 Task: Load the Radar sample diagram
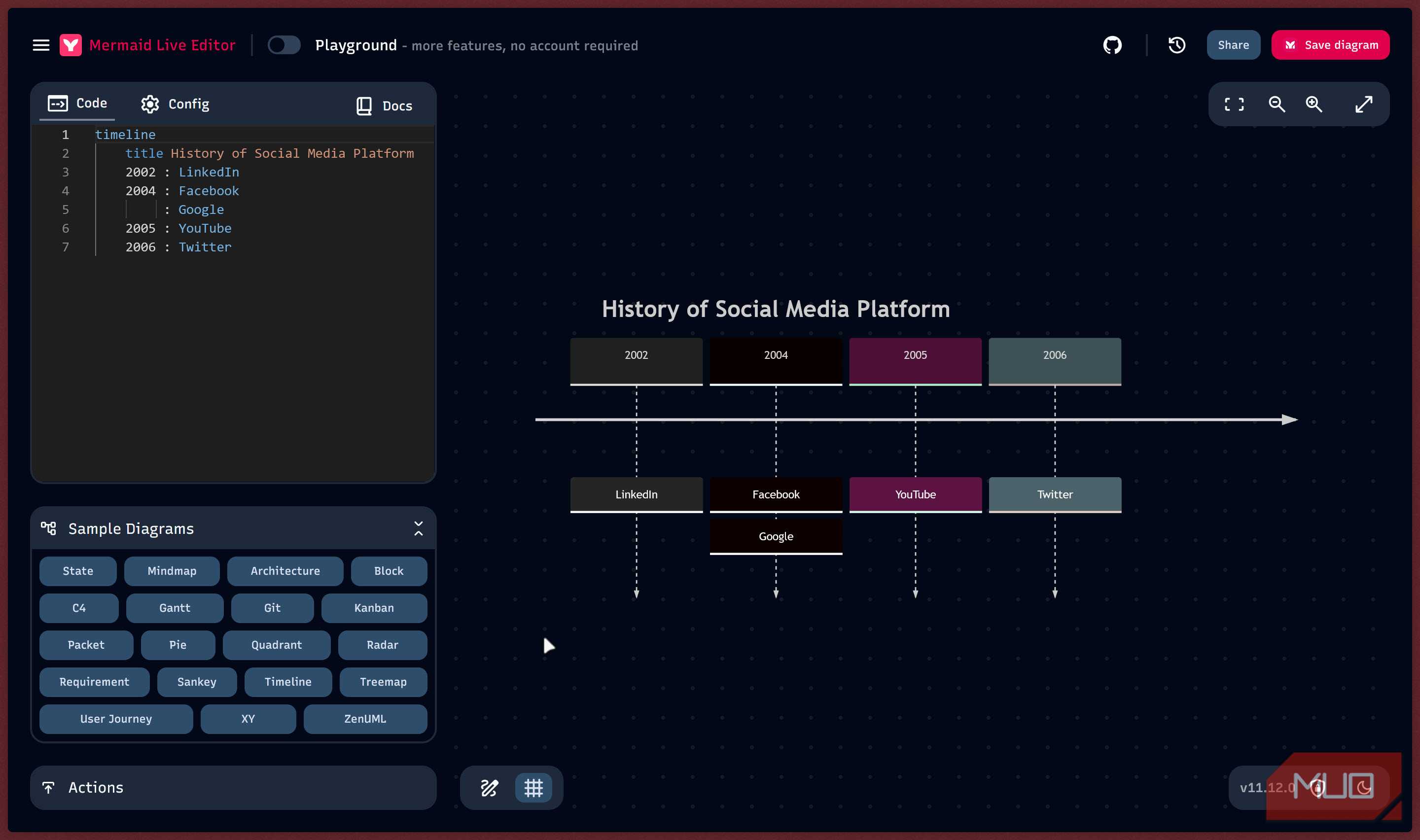[x=383, y=645]
